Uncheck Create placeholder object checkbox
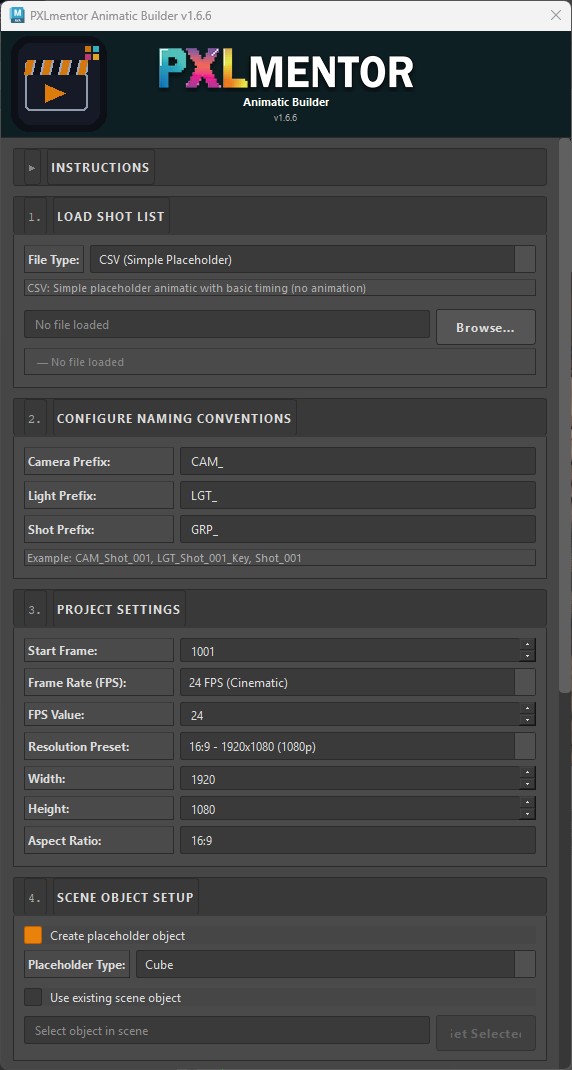Viewport: 572px width, 1070px height. click(x=33, y=935)
